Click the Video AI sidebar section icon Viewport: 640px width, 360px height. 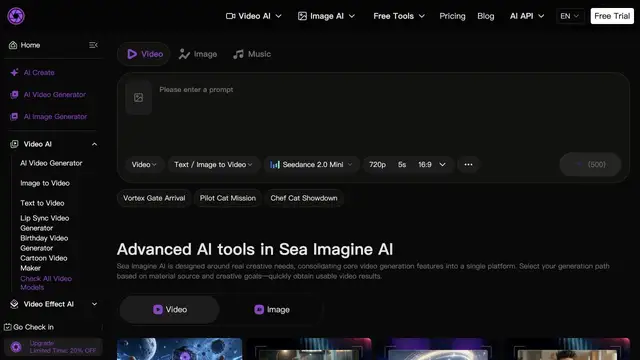(x=14, y=144)
